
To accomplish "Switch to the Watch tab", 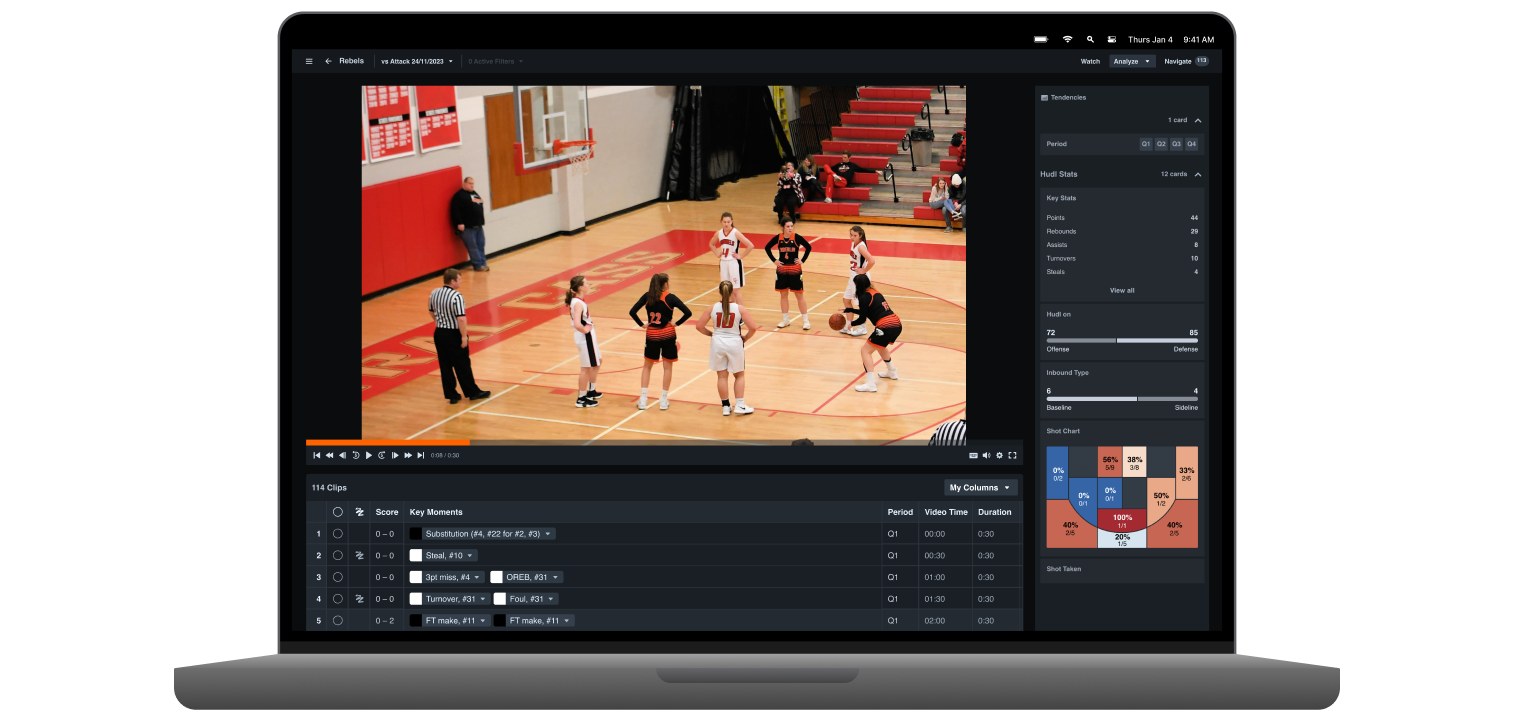I will (1090, 61).
